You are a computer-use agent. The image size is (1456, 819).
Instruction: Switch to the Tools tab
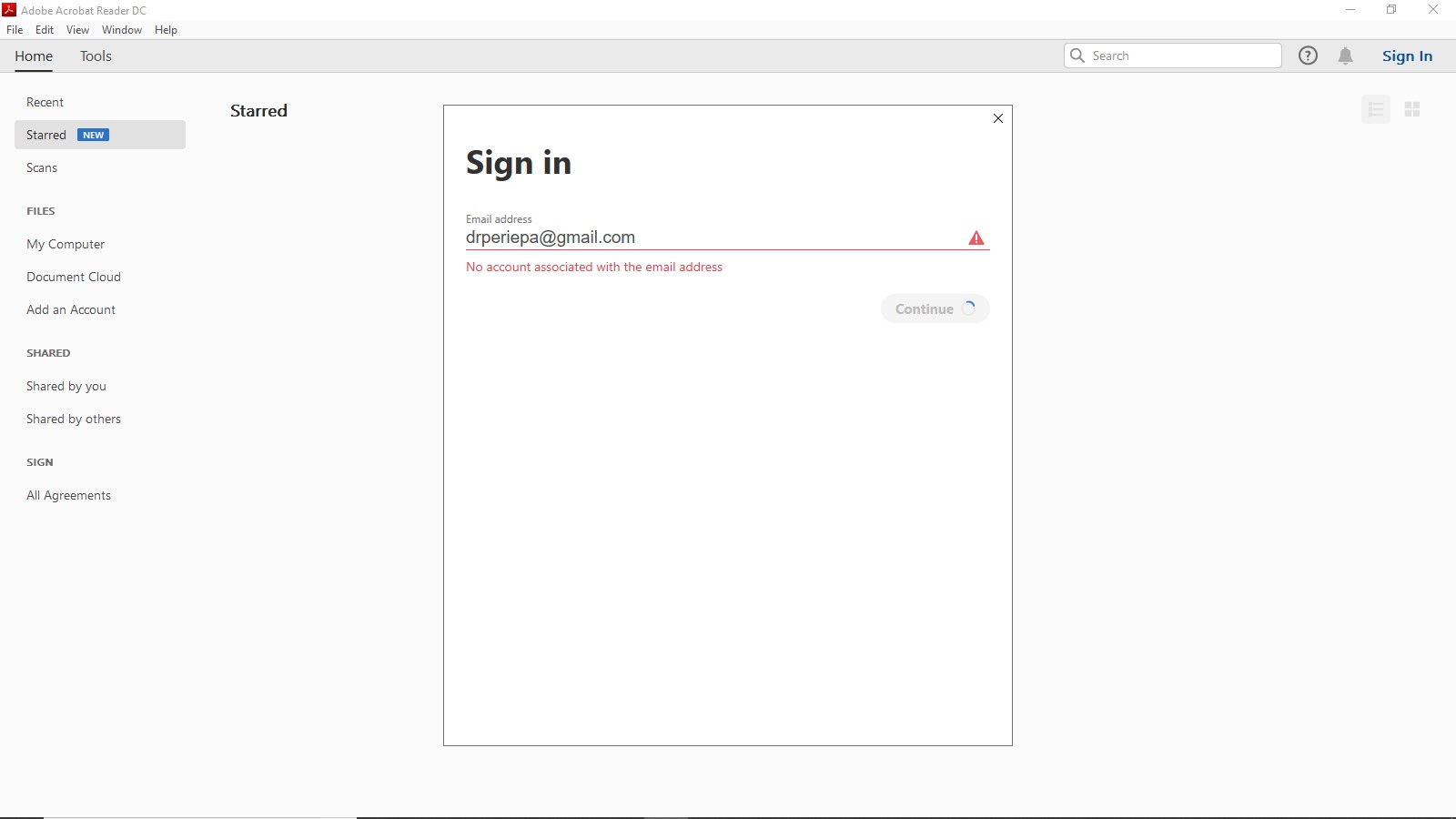pos(96,56)
